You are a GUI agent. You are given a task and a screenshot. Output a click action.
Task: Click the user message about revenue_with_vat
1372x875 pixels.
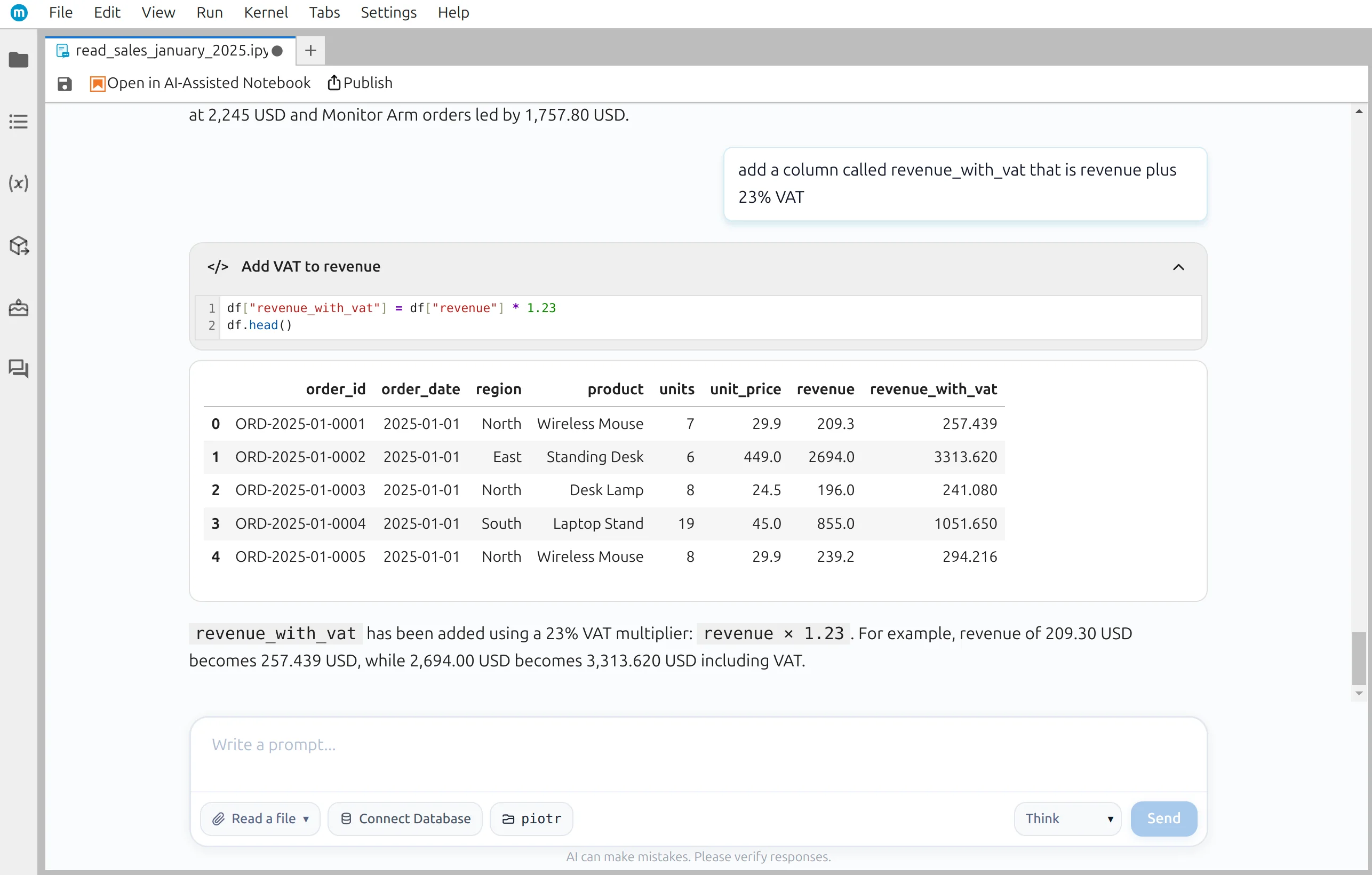click(965, 184)
